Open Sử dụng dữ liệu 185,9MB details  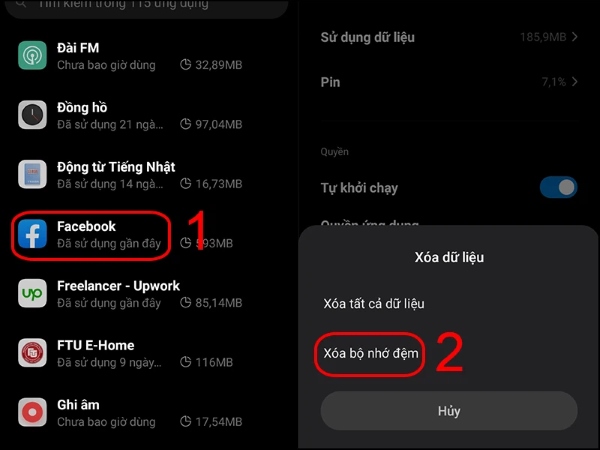tap(449, 37)
